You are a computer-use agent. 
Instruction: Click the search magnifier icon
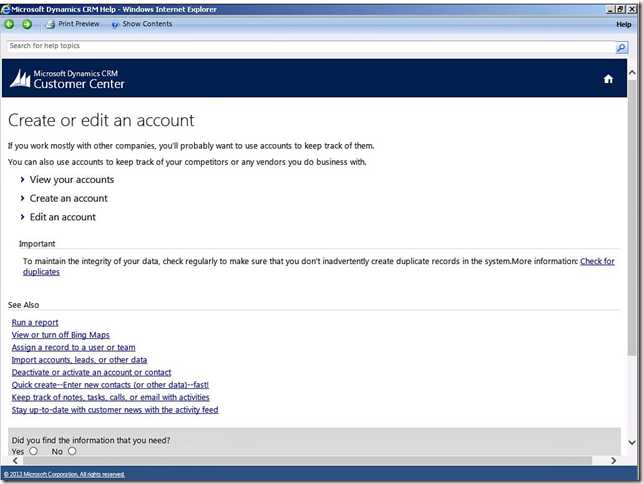(622, 48)
